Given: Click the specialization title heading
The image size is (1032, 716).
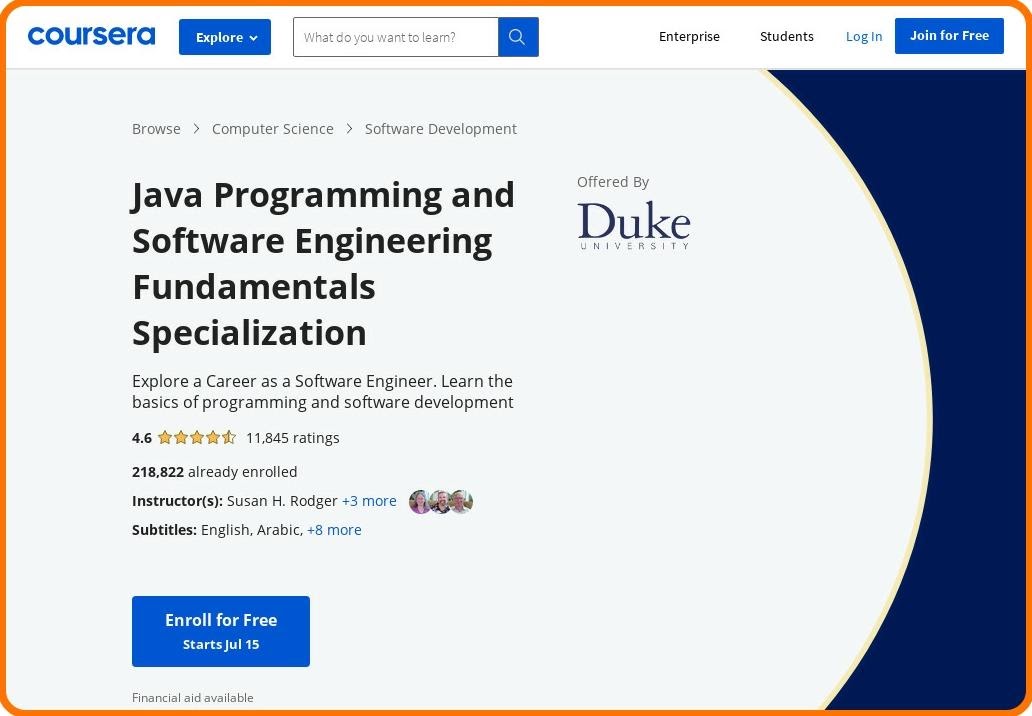Looking at the screenshot, I should point(323,263).
